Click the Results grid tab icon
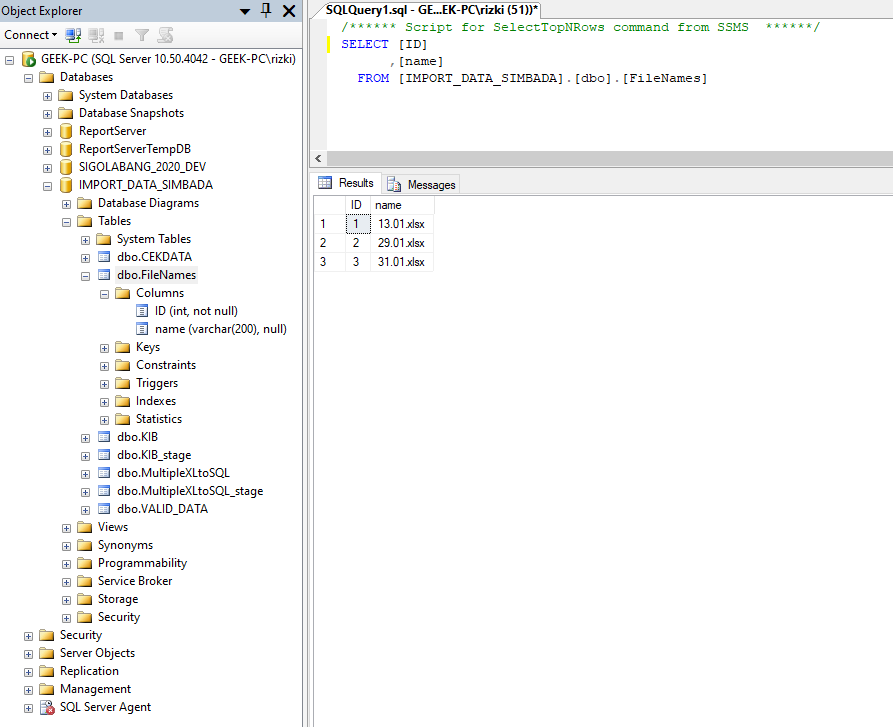893x727 pixels. click(x=325, y=183)
